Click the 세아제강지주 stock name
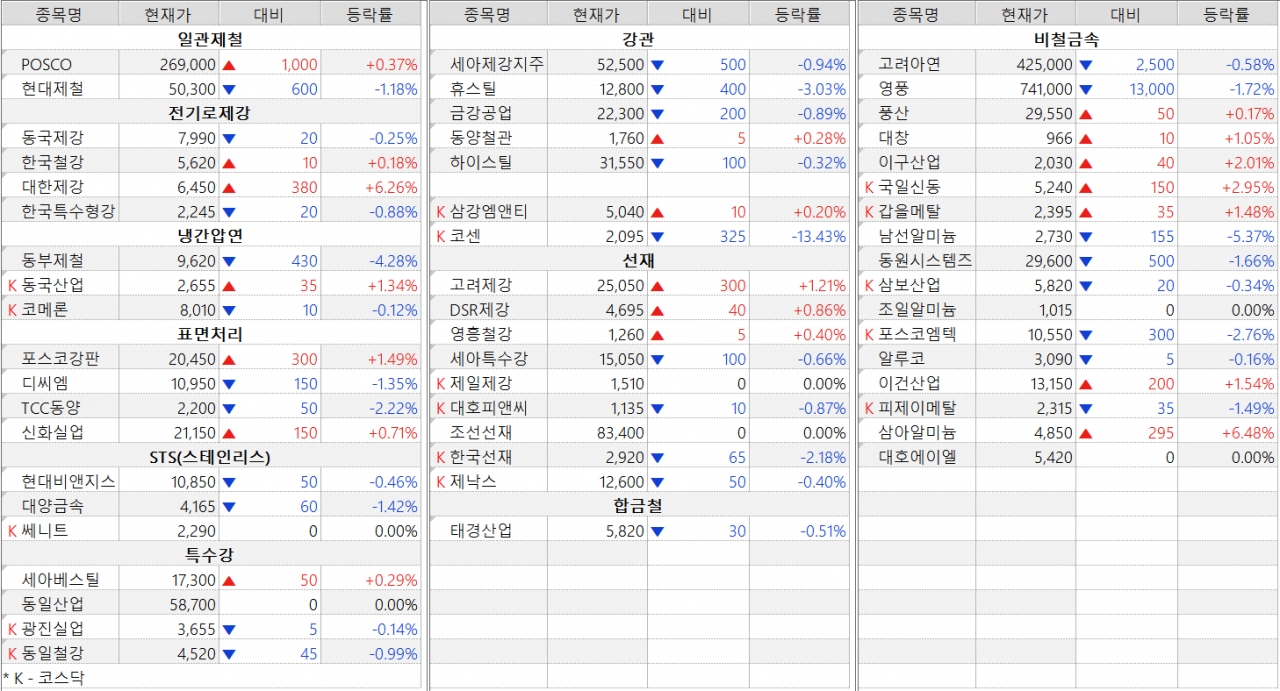Image resolution: width=1280 pixels, height=691 pixels. coord(497,65)
